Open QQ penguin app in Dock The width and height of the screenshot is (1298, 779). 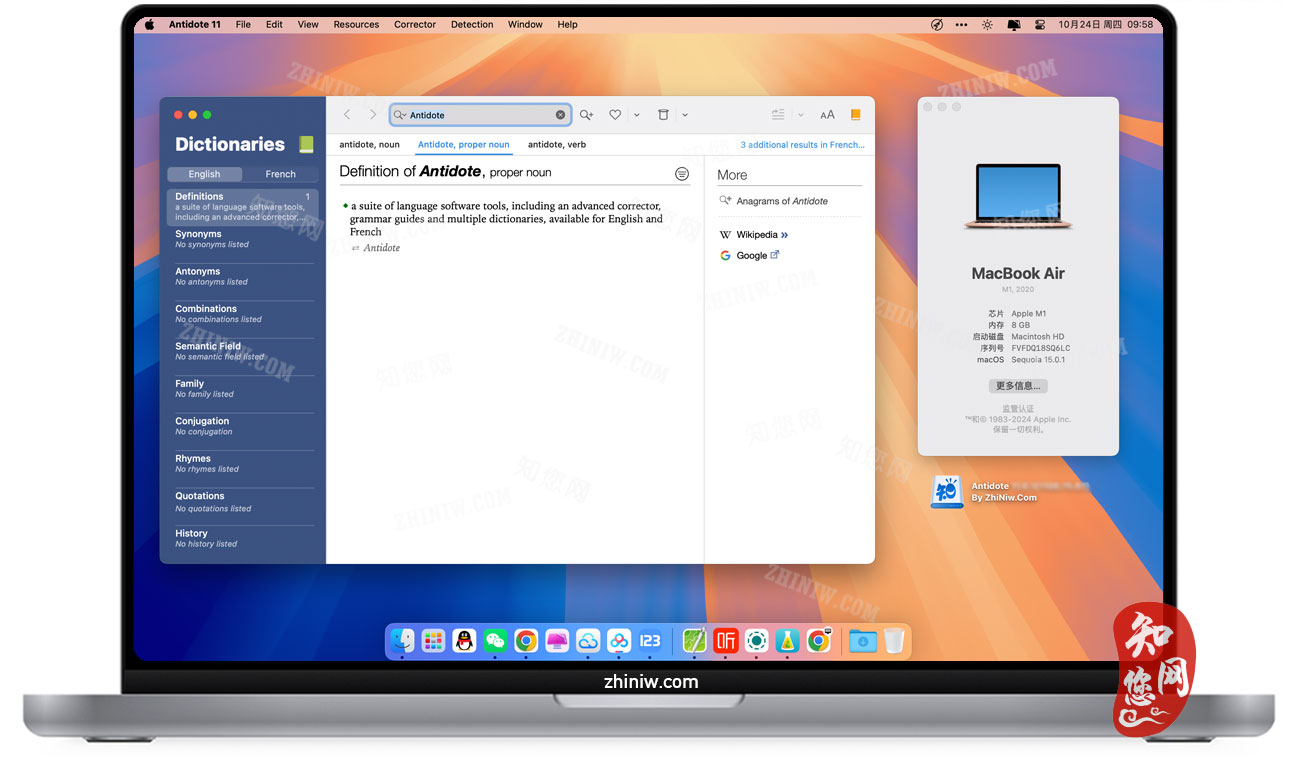coord(464,641)
